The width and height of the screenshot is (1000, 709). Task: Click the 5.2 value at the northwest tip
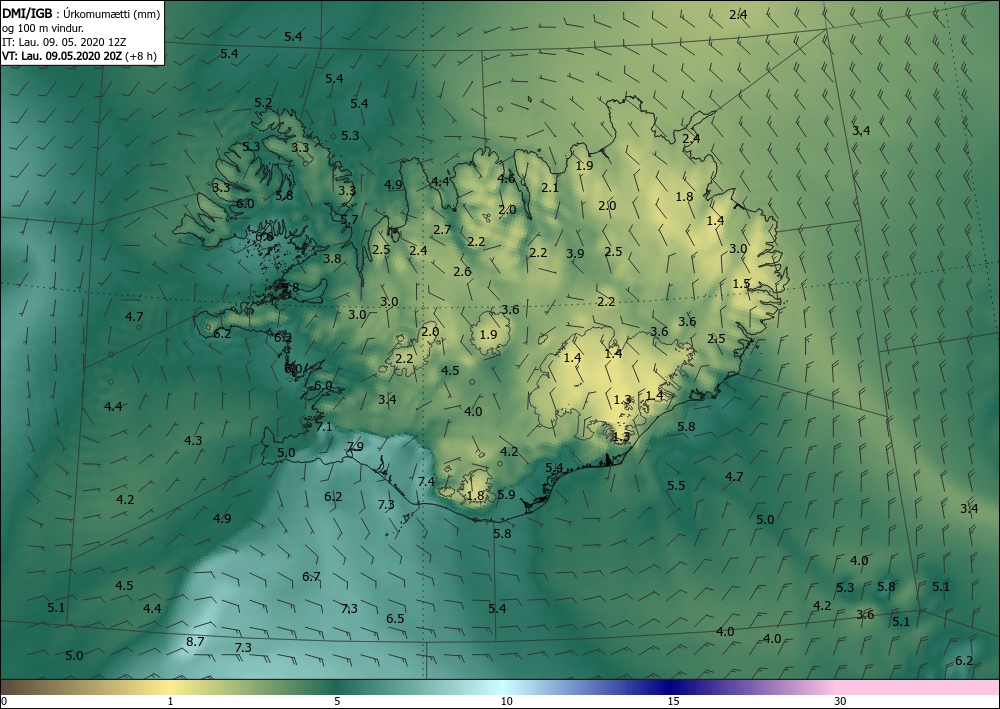[263, 103]
